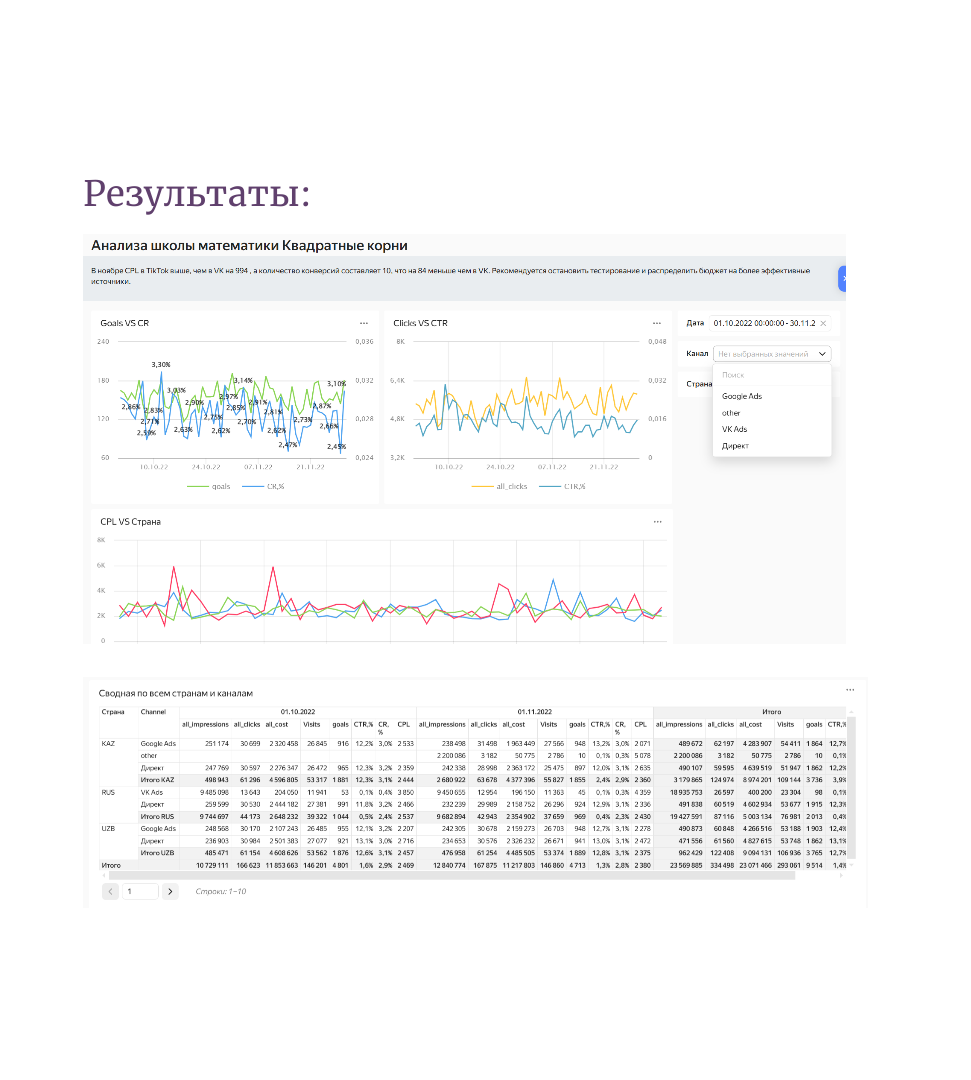Select the UZB country cell
The image size is (971, 1080).
(x=108, y=829)
